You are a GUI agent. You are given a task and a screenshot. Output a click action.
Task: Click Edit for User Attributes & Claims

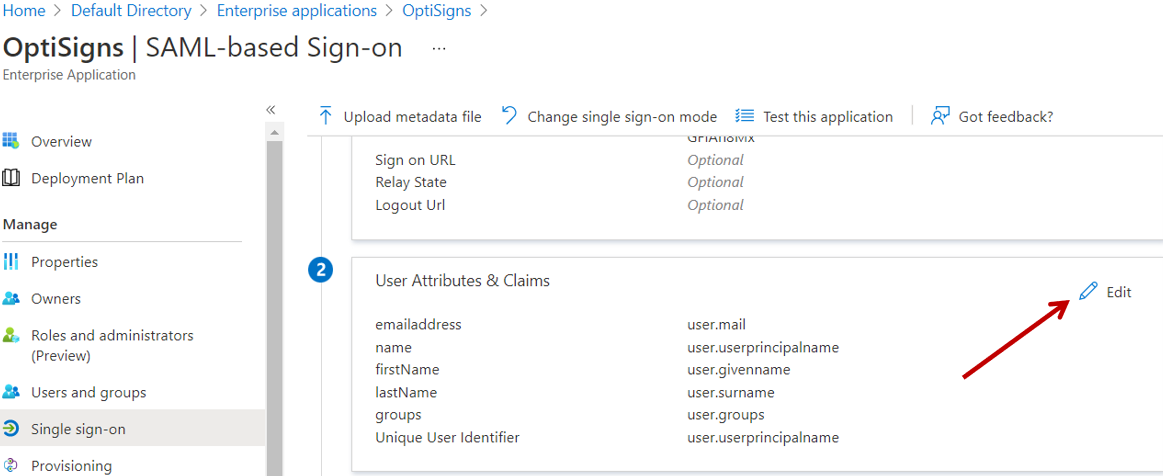pyautogui.click(x=1118, y=292)
